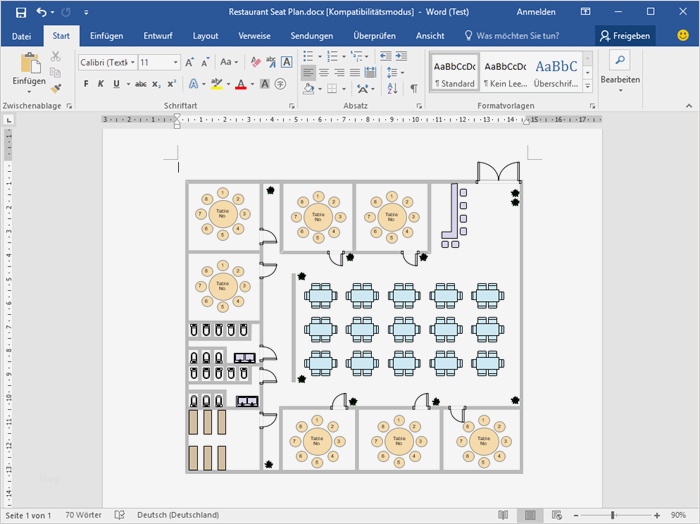Toggle bold formatting
Screen dimensions: 700x524
86,84
